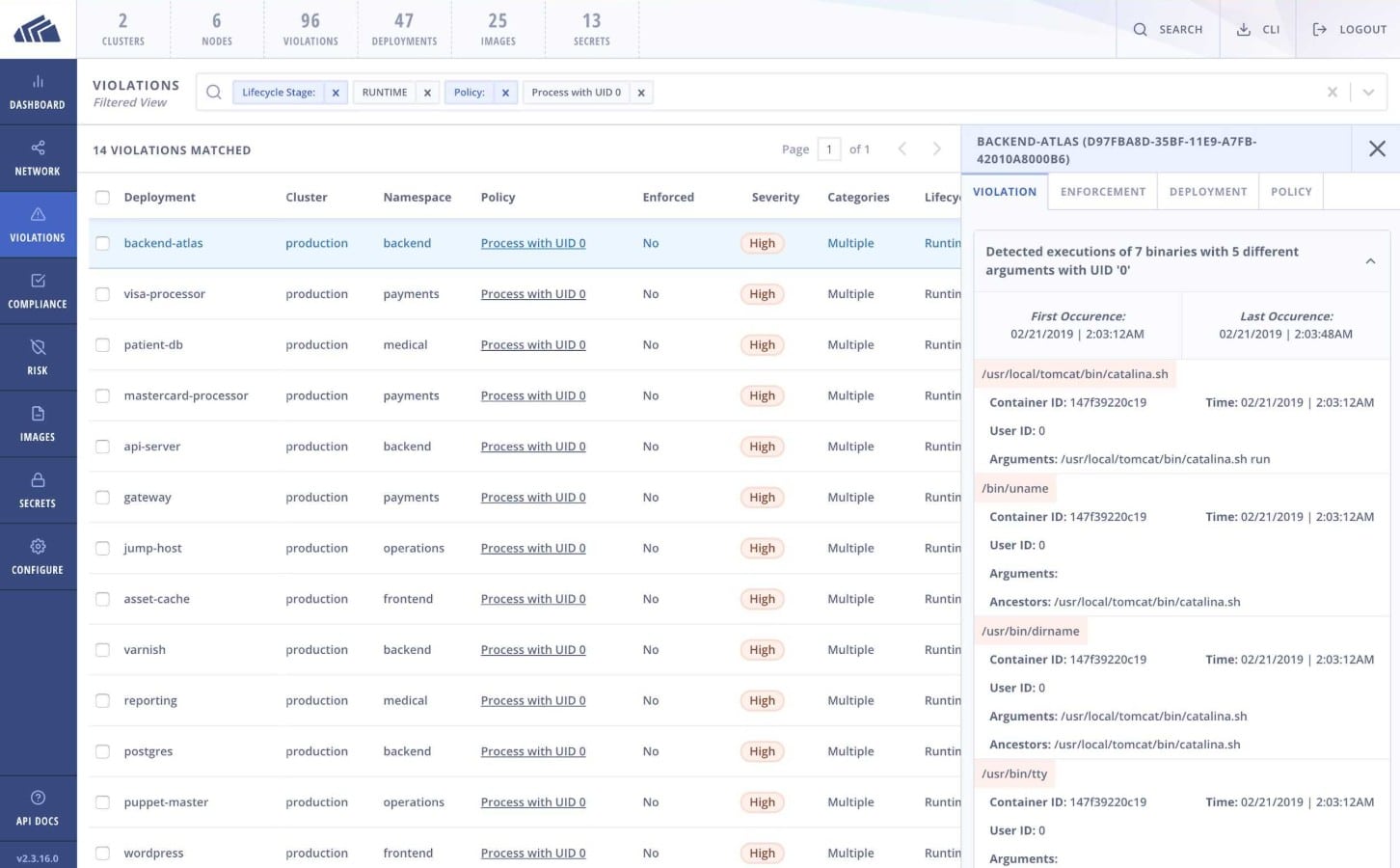Open the Images section in sidebar
The width and height of the screenshot is (1400, 868).
pos(38,424)
